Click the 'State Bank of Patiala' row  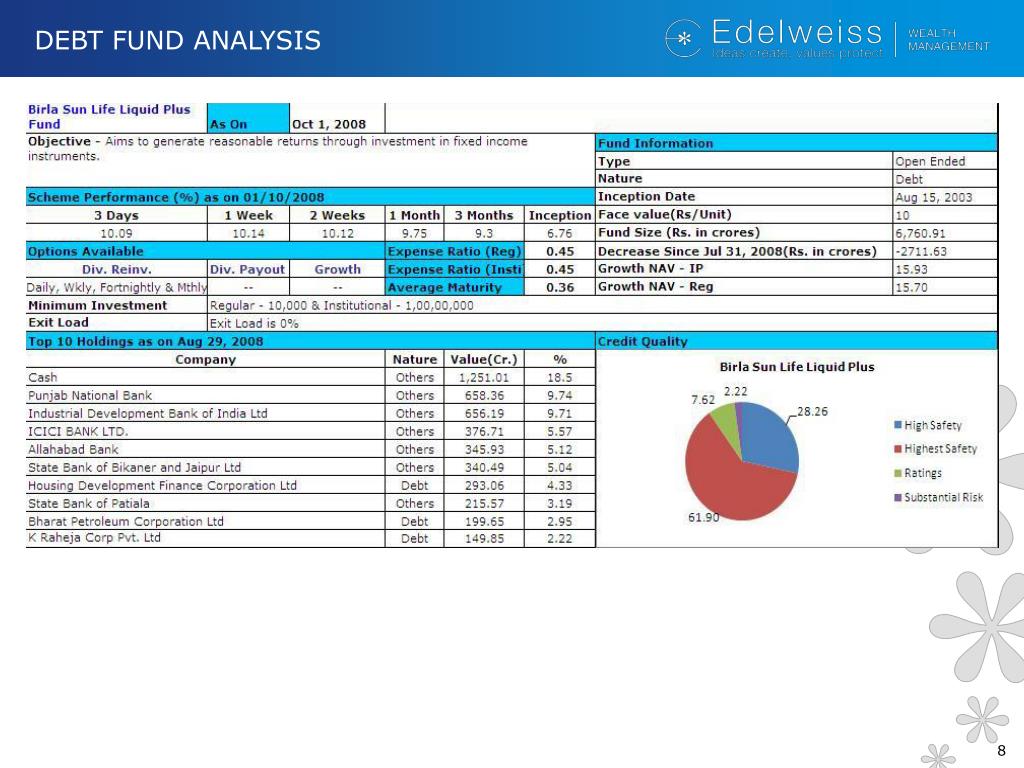point(311,504)
